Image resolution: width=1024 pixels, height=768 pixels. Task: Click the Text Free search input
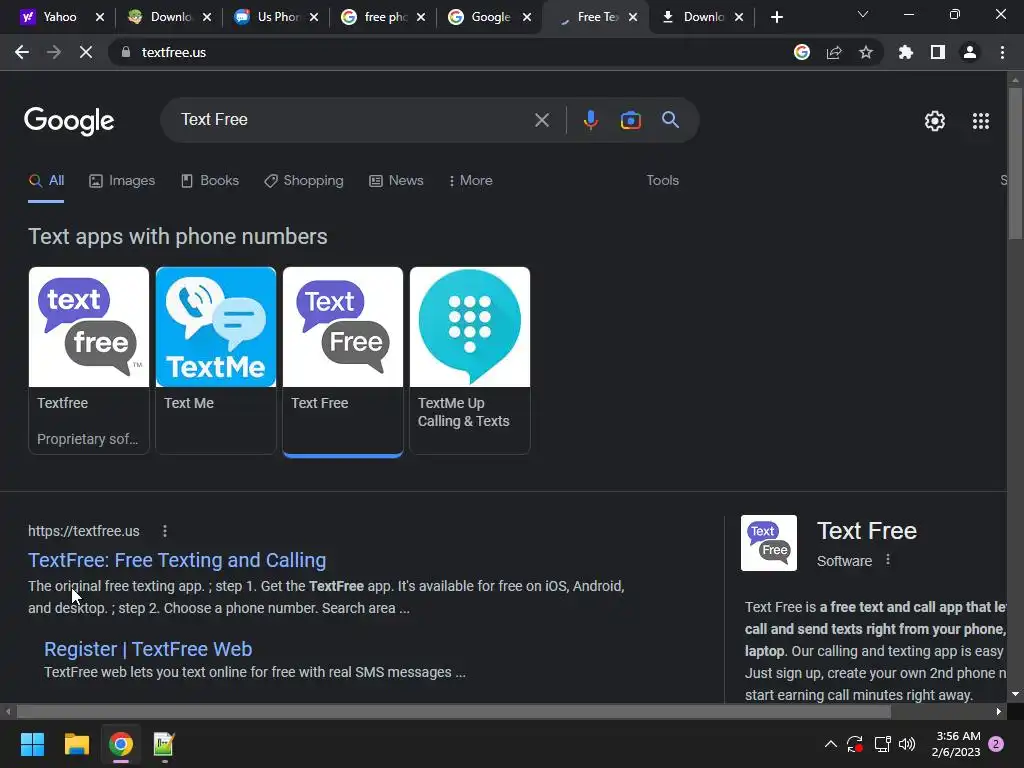pyautogui.click(x=353, y=120)
